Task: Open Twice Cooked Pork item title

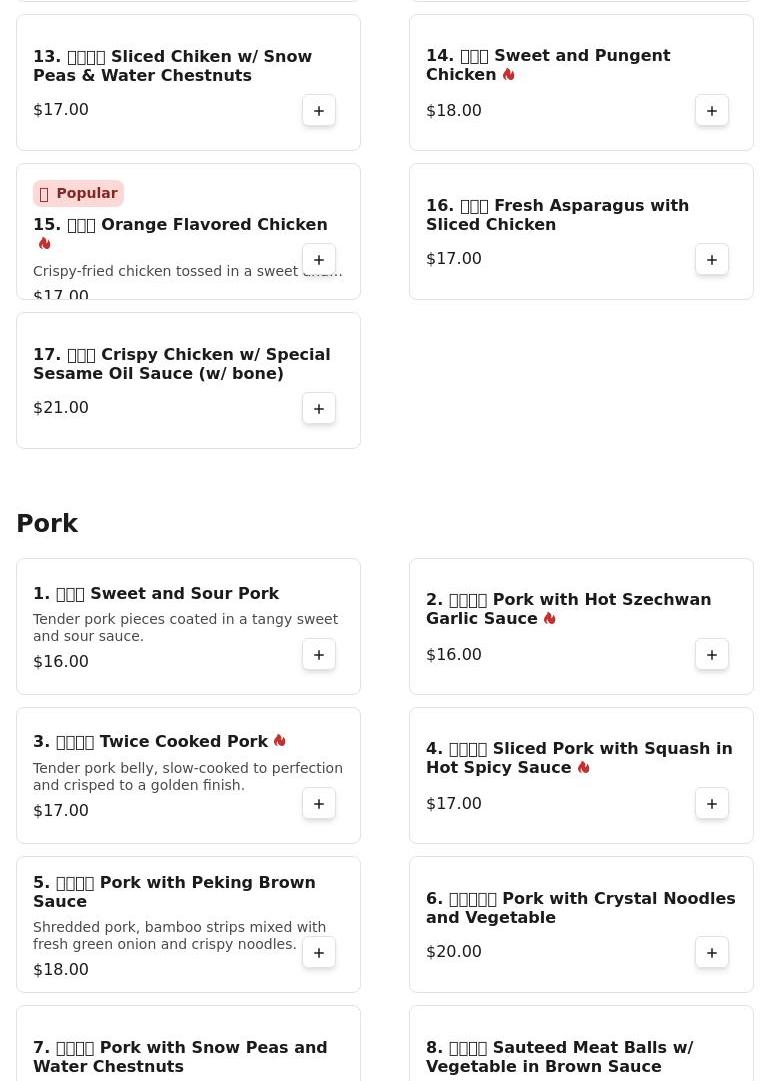Action: pyautogui.click(x=151, y=742)
